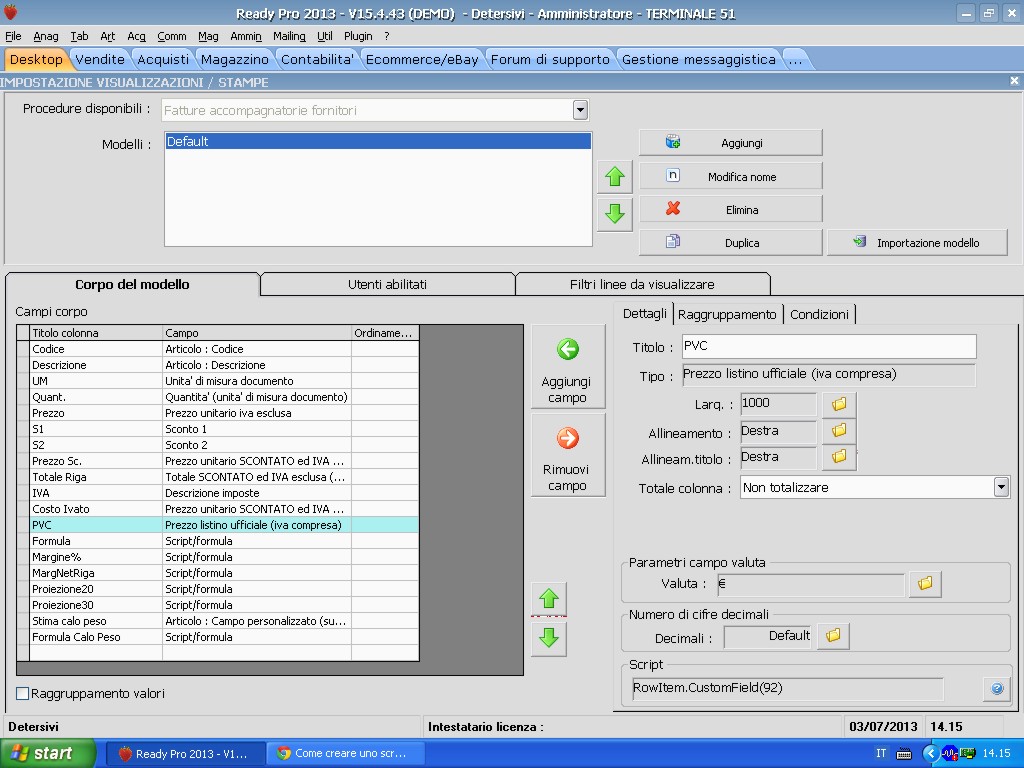The image size is (1024, 768).
Task: Open Procedure disponibili dropdown
Action: (x=580, y=110)
